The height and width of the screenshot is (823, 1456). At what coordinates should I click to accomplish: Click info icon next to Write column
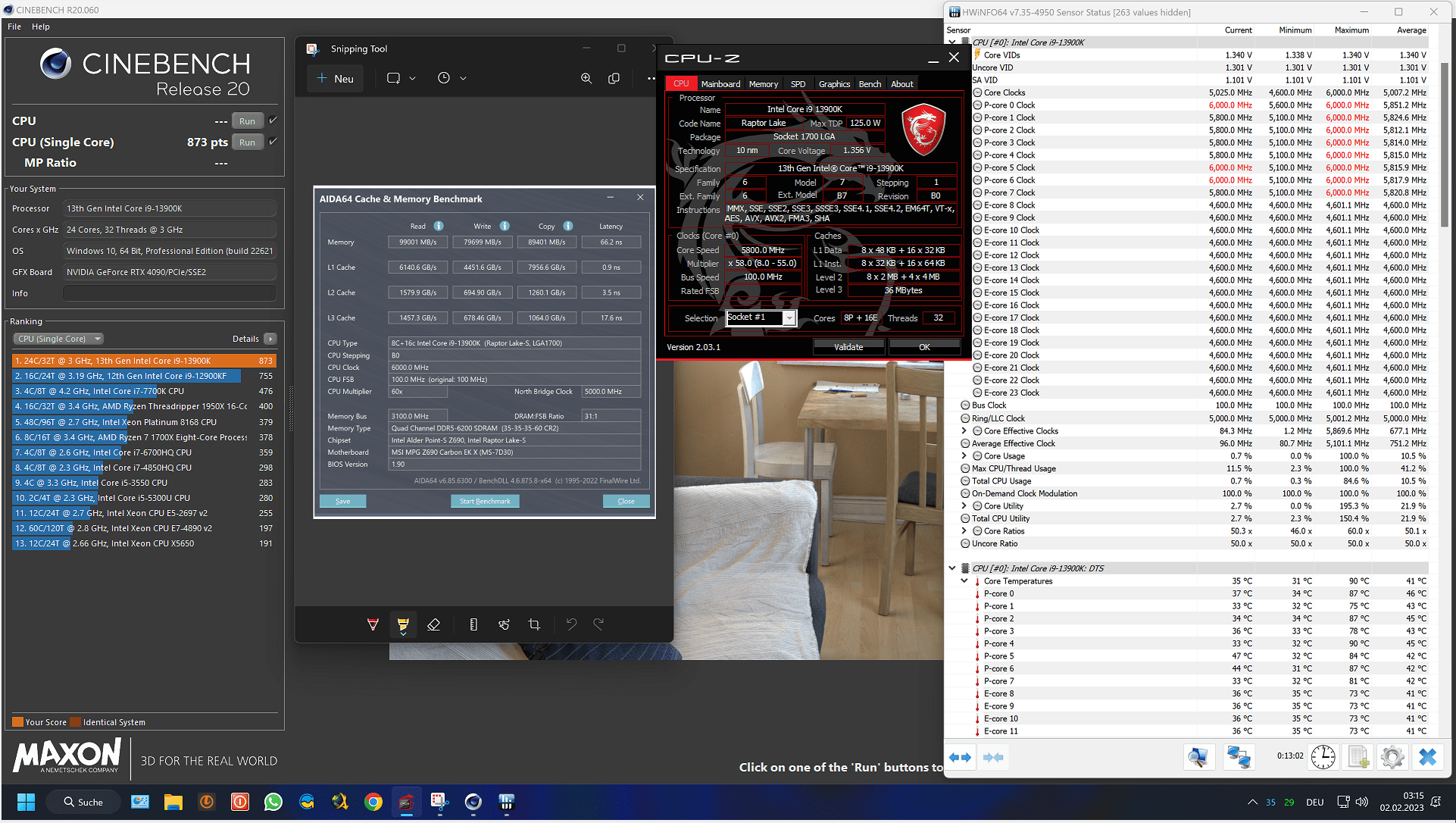[505, 226]
